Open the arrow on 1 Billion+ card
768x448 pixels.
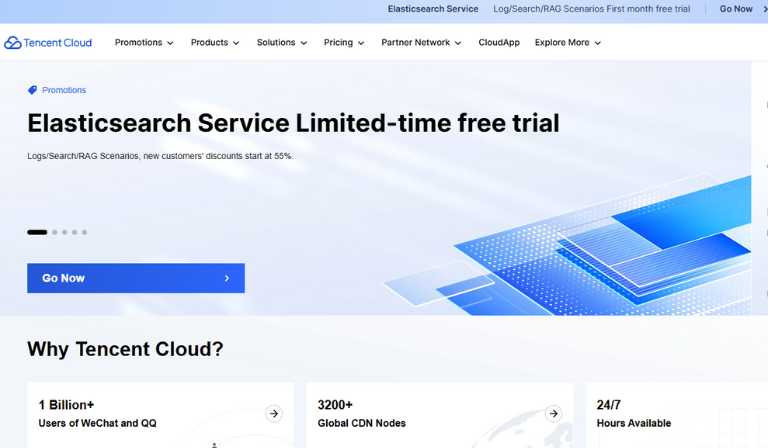click(x=274, y=414)
